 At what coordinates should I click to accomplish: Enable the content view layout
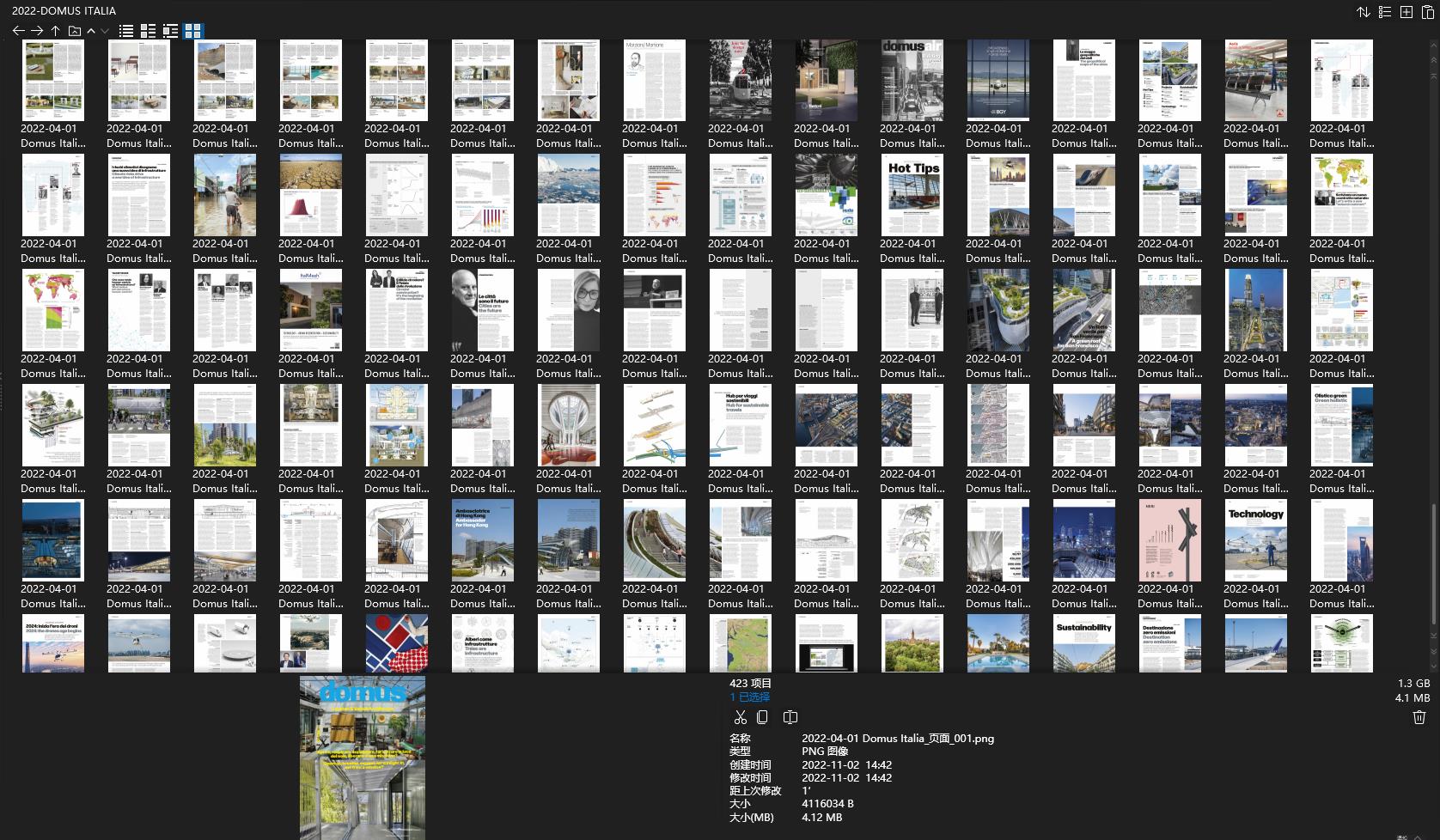click(x=170, y=31)
